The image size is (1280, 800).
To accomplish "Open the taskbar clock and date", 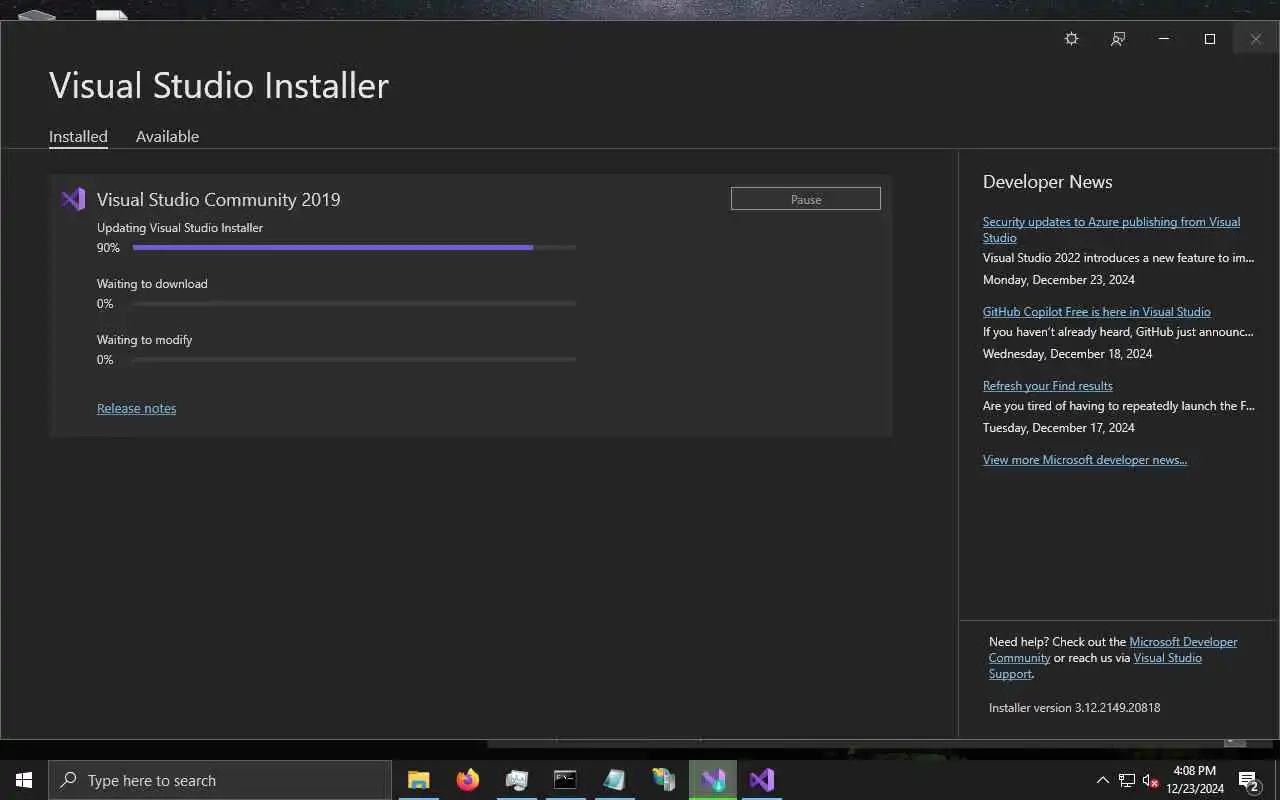I will (1195, 780).
